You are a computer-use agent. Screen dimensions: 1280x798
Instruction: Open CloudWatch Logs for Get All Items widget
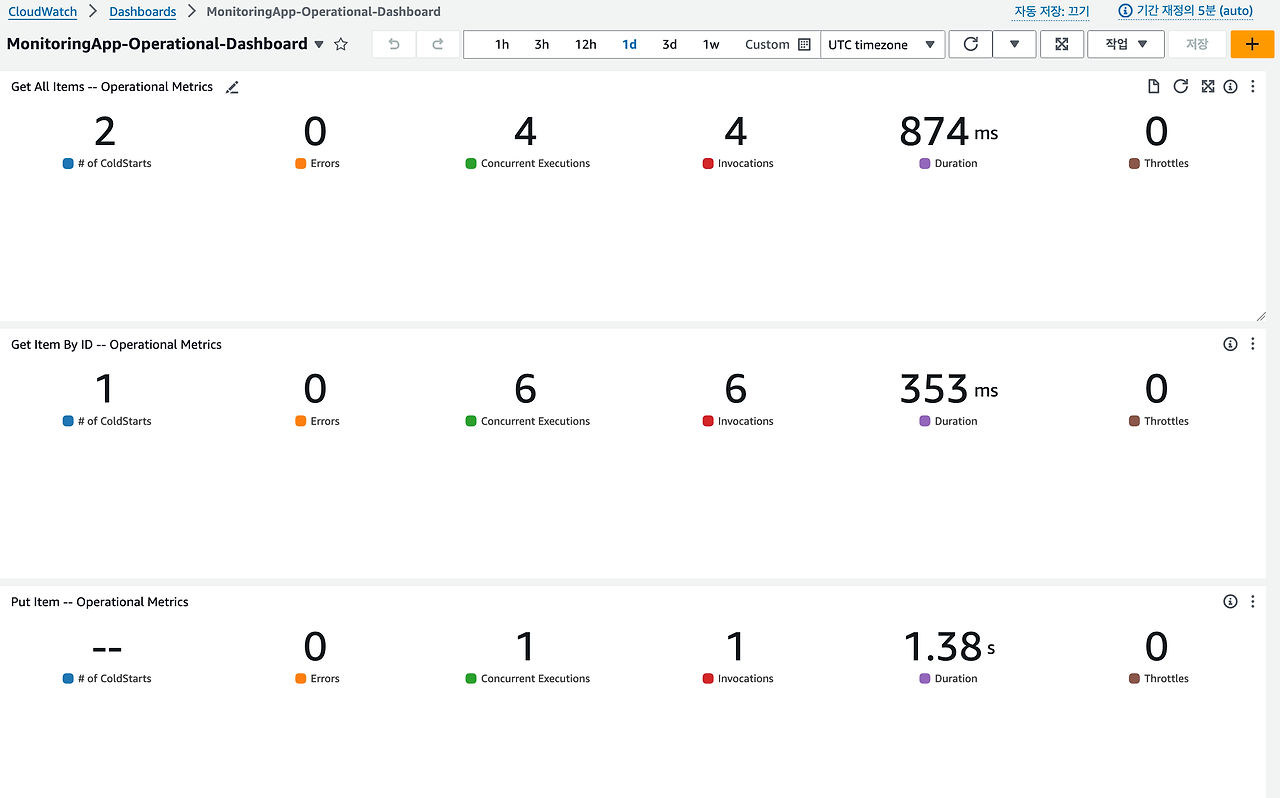tap(1152, 86)
